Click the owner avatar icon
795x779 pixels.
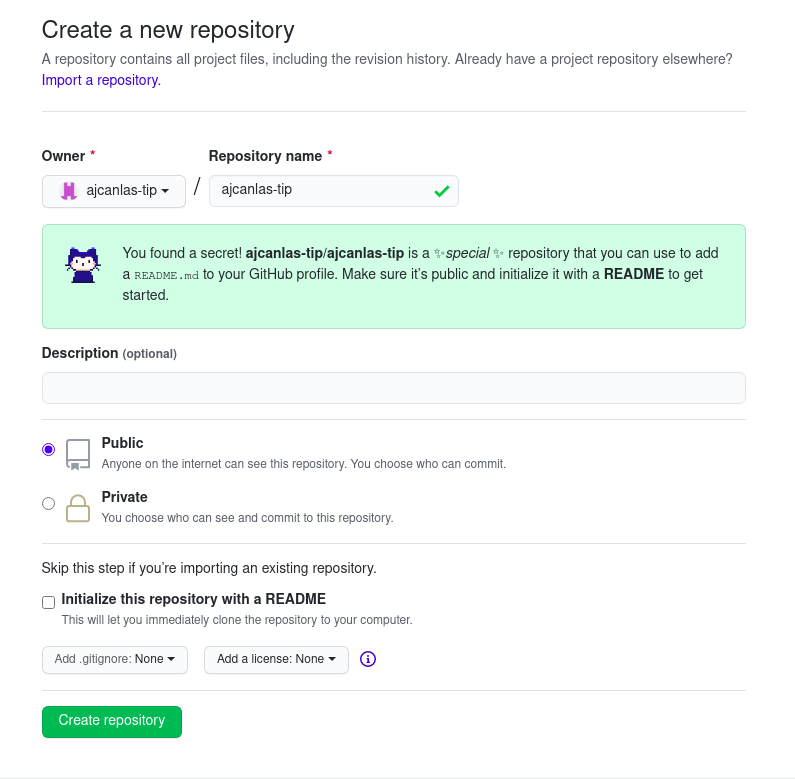[69, 191]
